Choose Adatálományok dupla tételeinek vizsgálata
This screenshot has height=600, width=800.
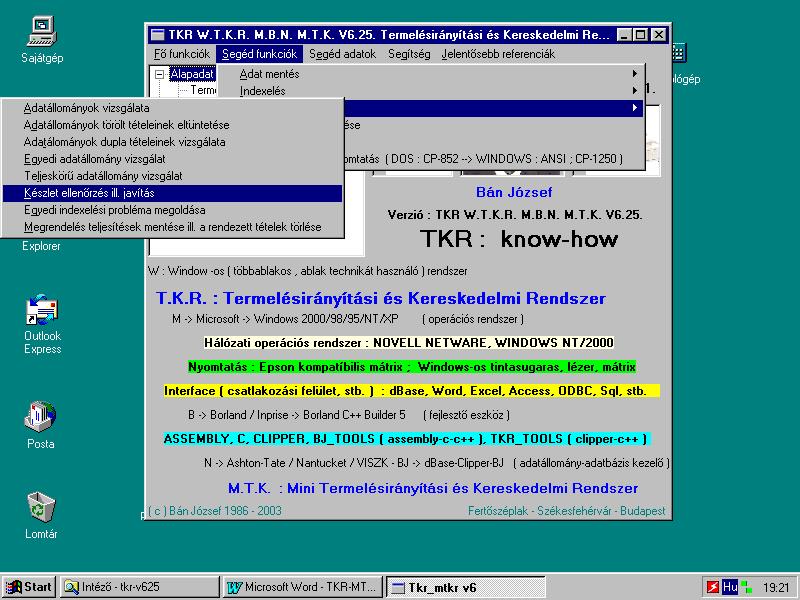point(172,142)
